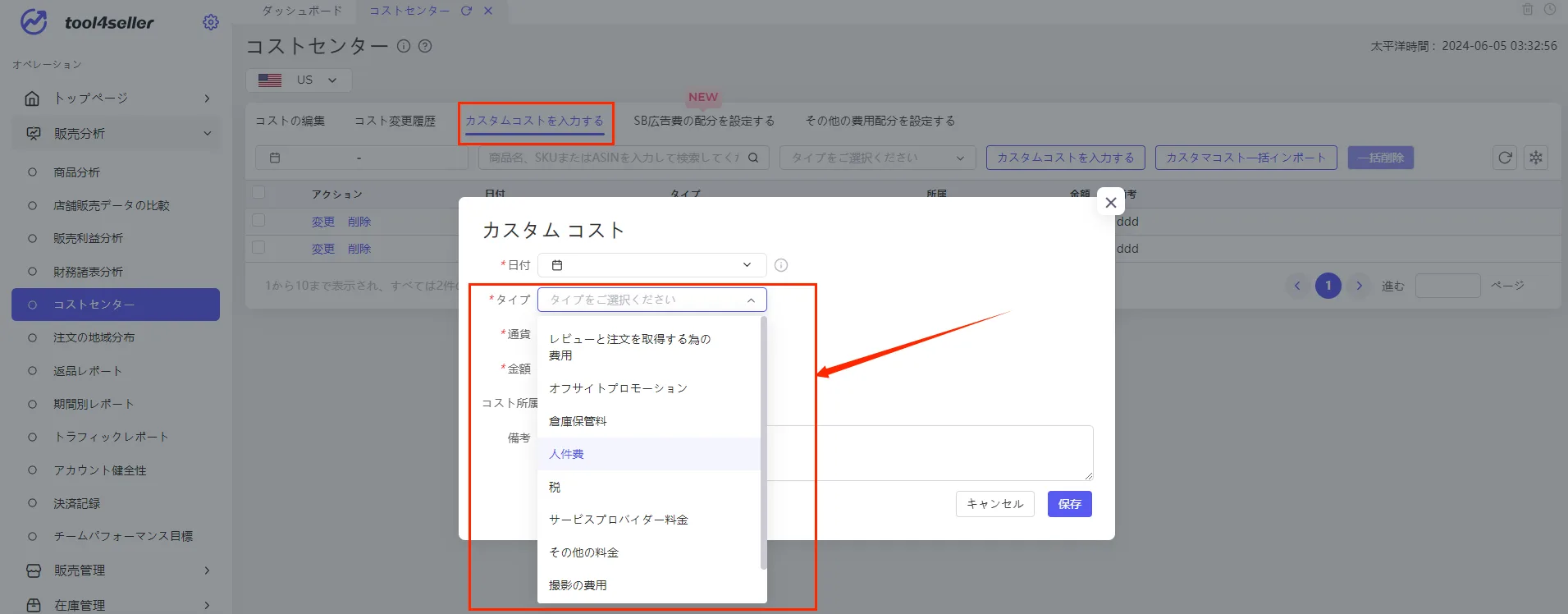1568x614 pixels.
Task: Expand トップページ sidebar chevron
Action: point(207,99)
